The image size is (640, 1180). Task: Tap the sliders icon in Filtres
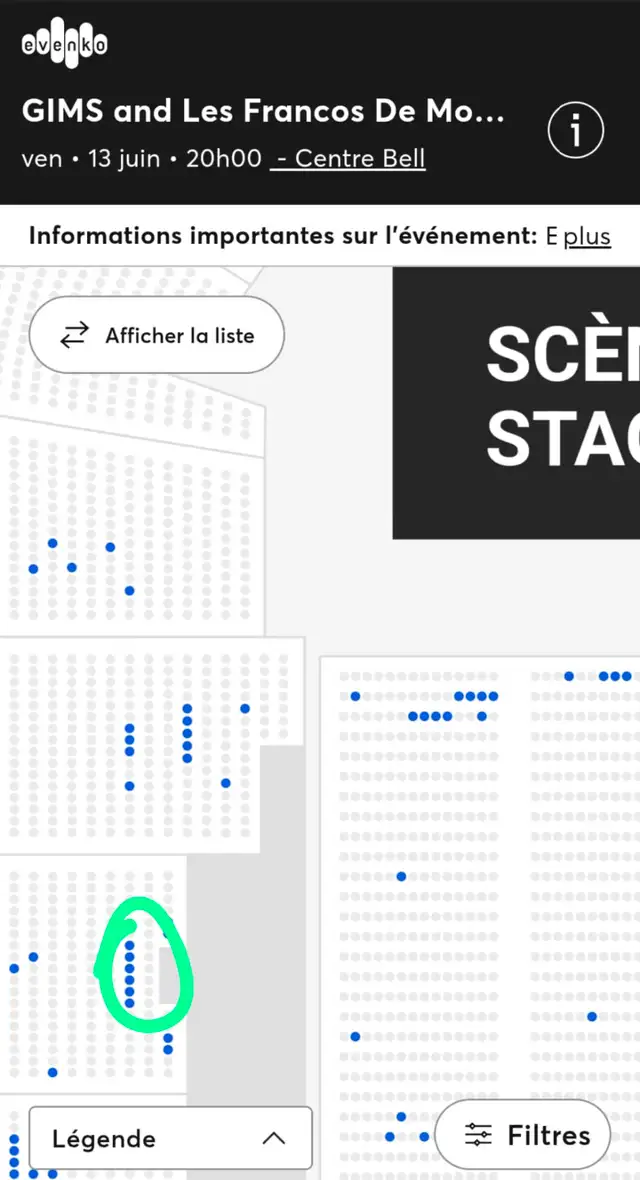click(x=478, y=1135)
